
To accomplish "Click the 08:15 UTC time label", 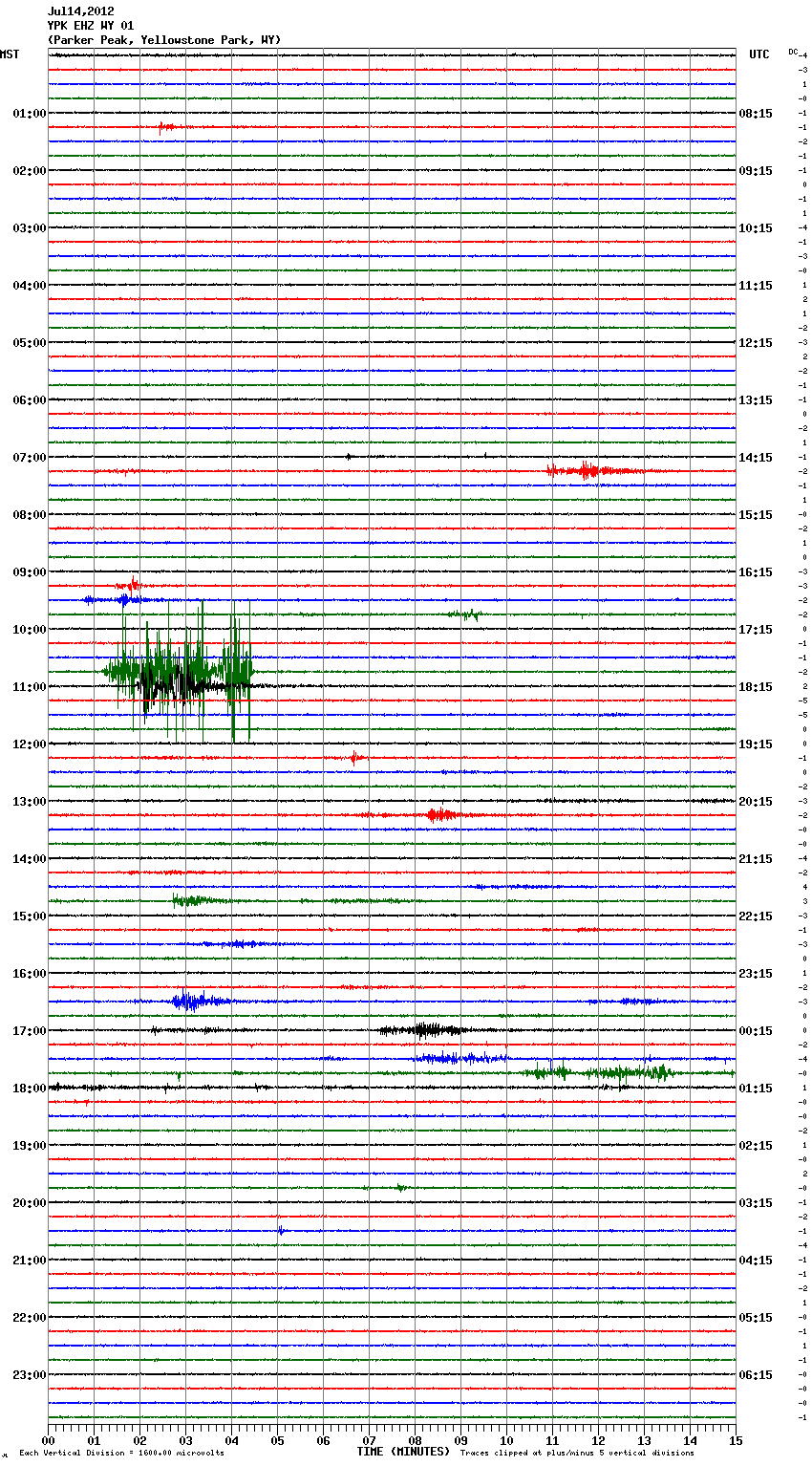I will 756,114.
